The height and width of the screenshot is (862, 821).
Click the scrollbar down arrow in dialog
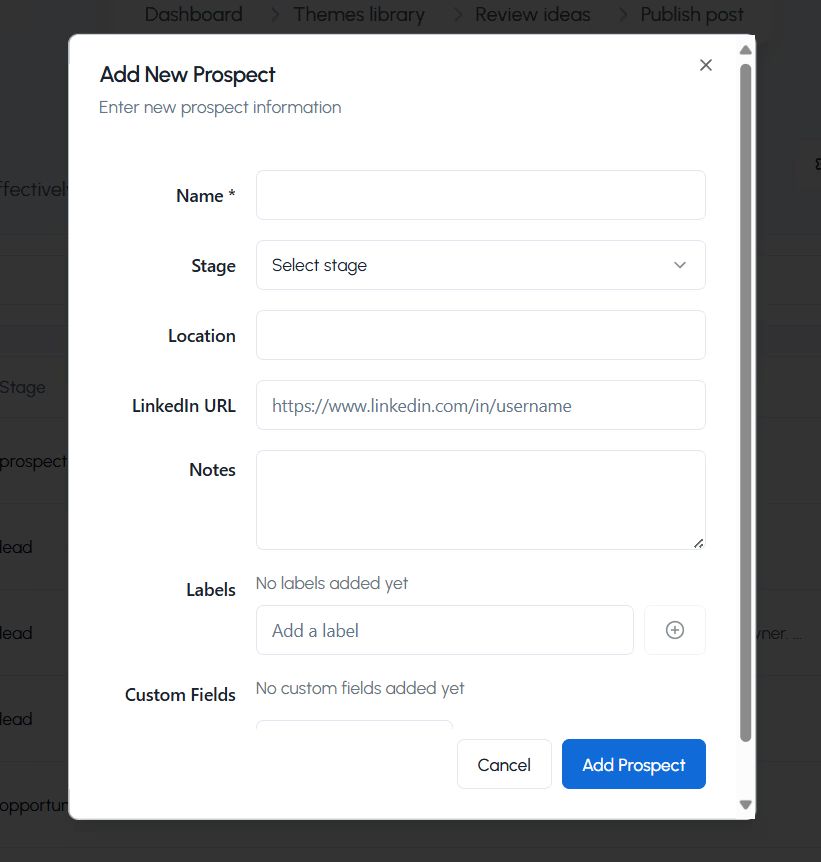point(745,804)
